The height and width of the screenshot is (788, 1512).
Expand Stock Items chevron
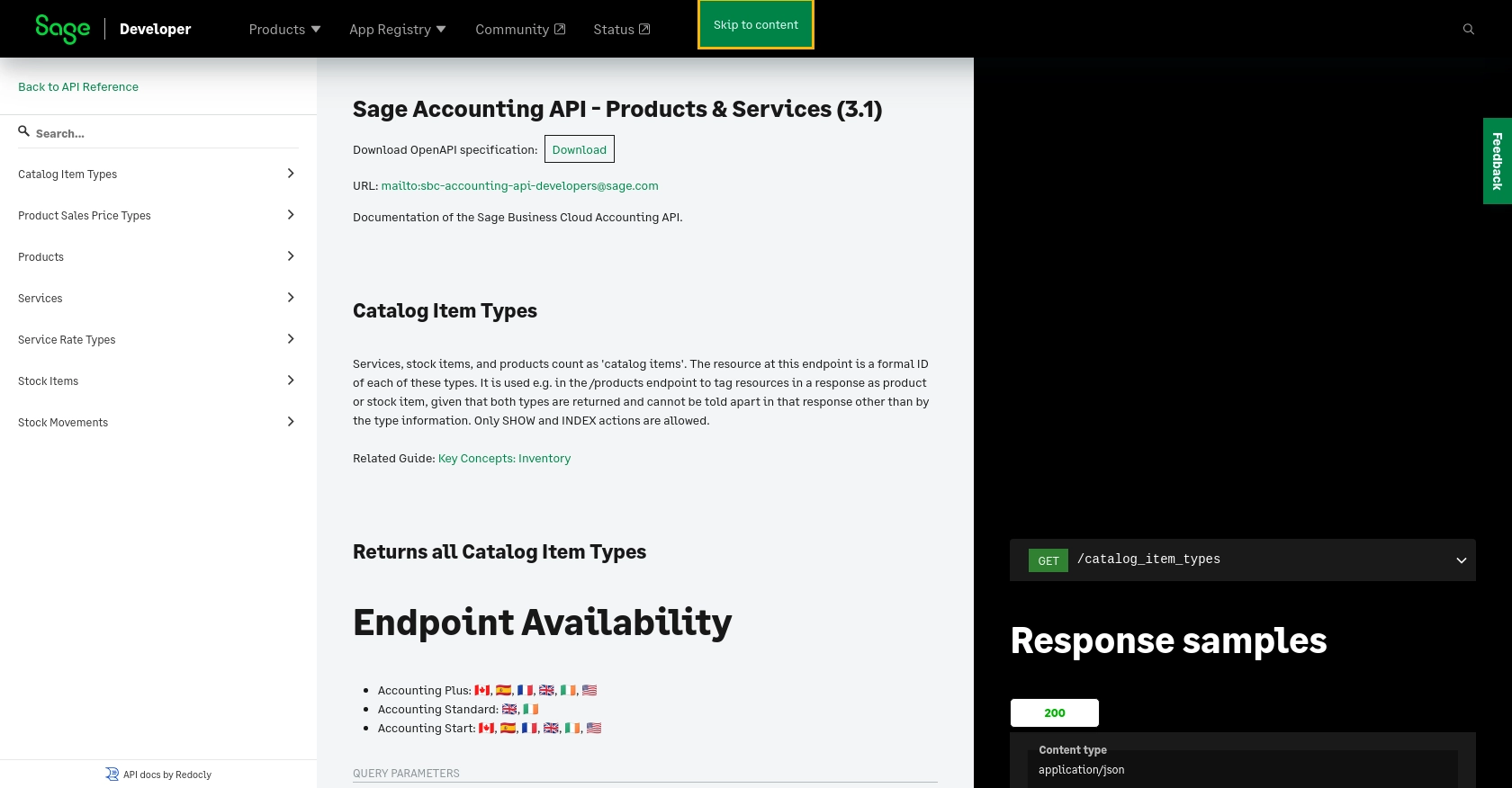(x=290, y=381)
